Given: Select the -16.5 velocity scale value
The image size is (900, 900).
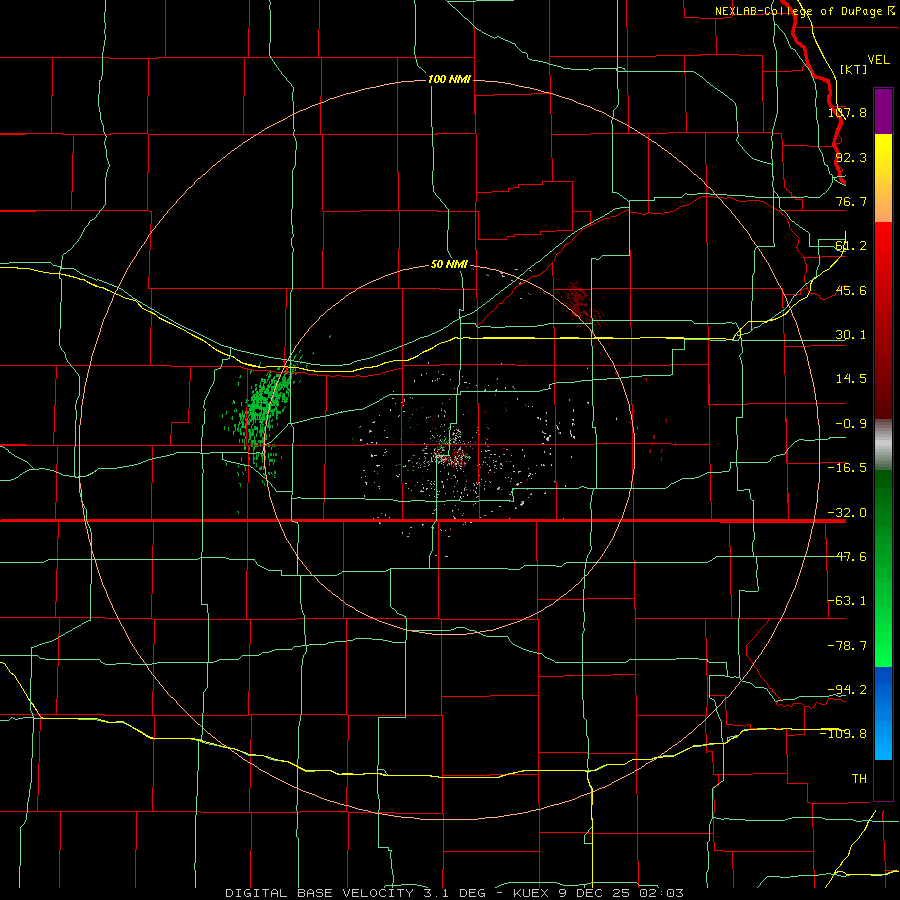Looking at the screenshot, I should [848, 468].
